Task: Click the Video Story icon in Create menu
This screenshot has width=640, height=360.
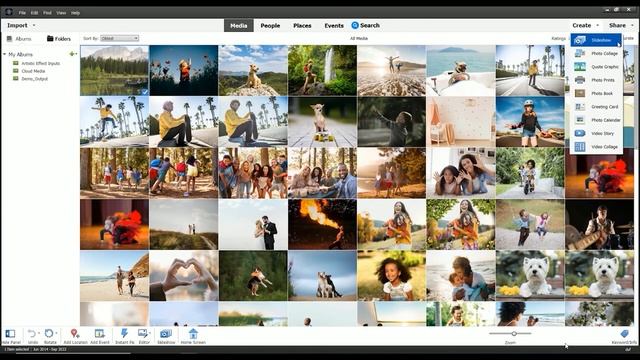Action: (580, 133)
